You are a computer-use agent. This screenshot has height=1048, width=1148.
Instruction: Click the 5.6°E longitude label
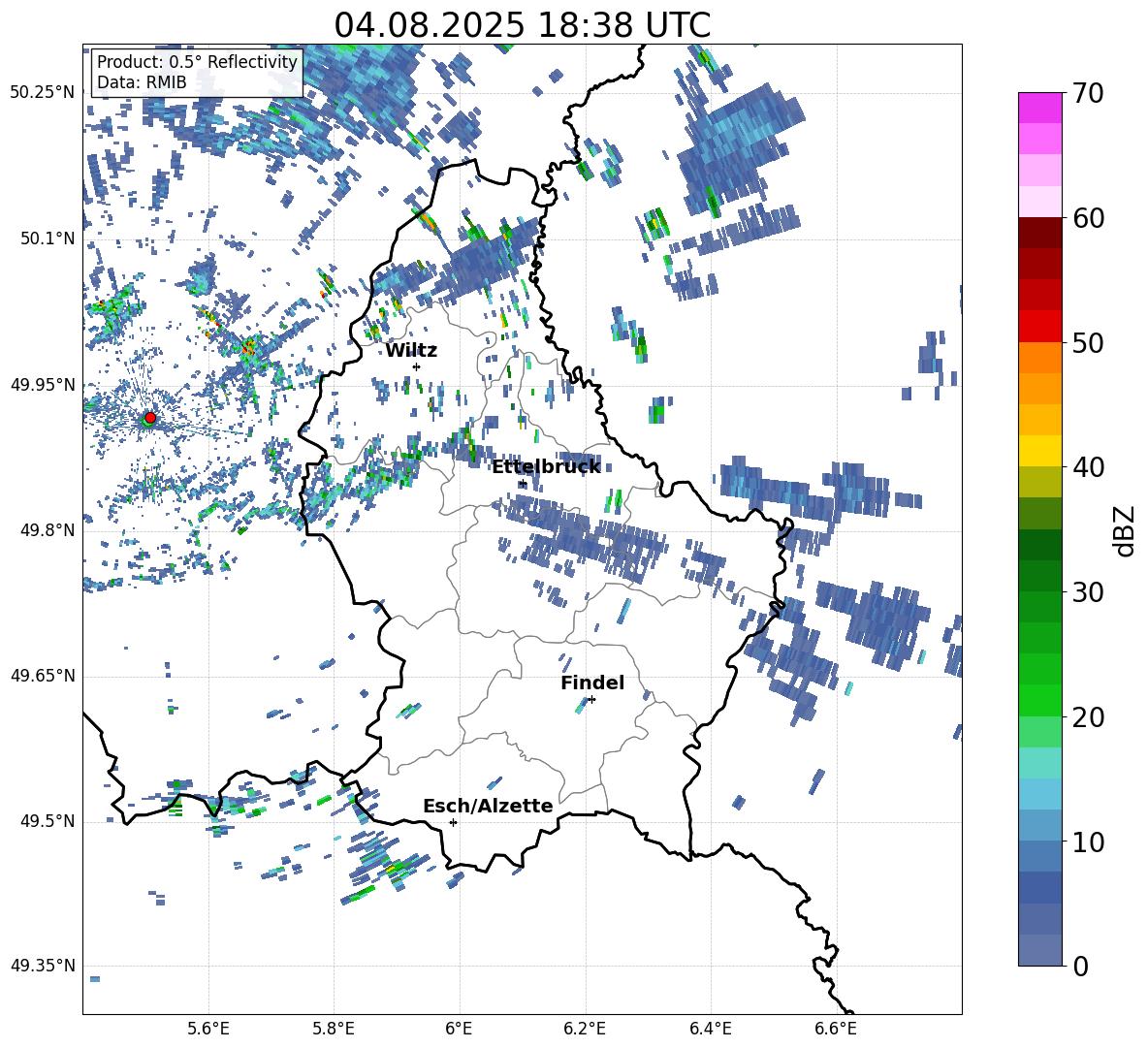[208, 1029]
